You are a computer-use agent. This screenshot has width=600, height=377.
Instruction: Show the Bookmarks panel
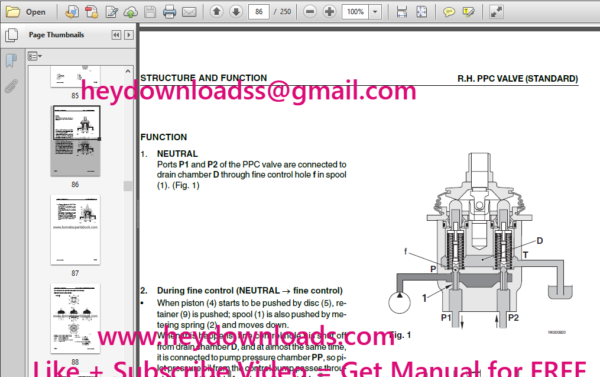point(11,60)
